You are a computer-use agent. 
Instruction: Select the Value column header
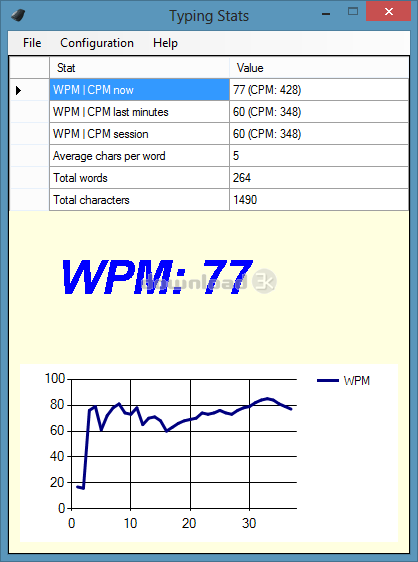coord(319,68)
